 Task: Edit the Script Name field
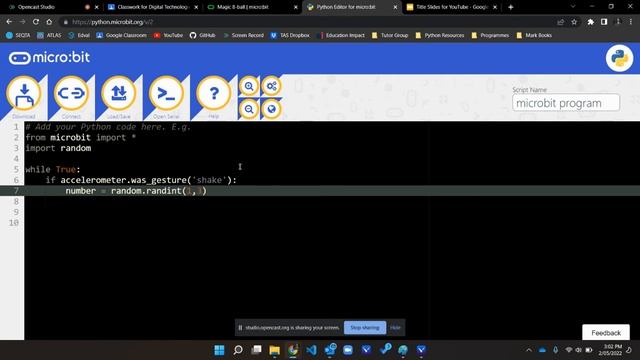(x=566, y=103)
